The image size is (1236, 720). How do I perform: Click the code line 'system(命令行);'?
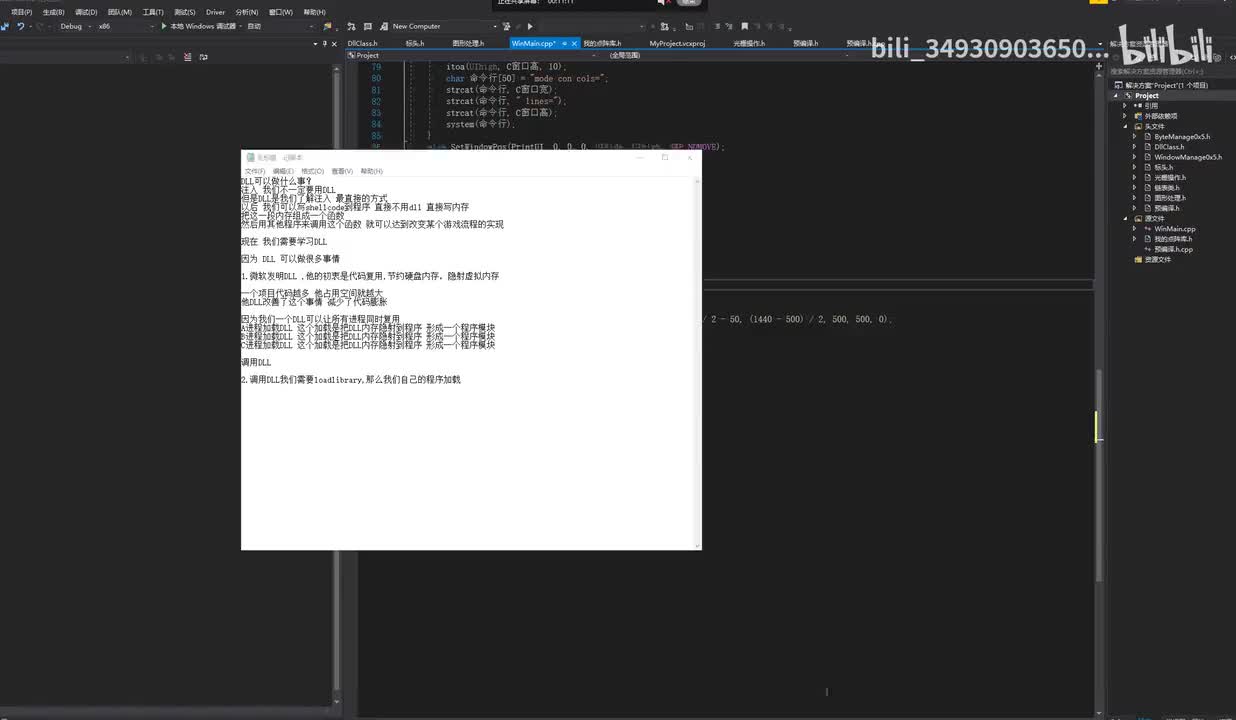(x=480, y=124)
